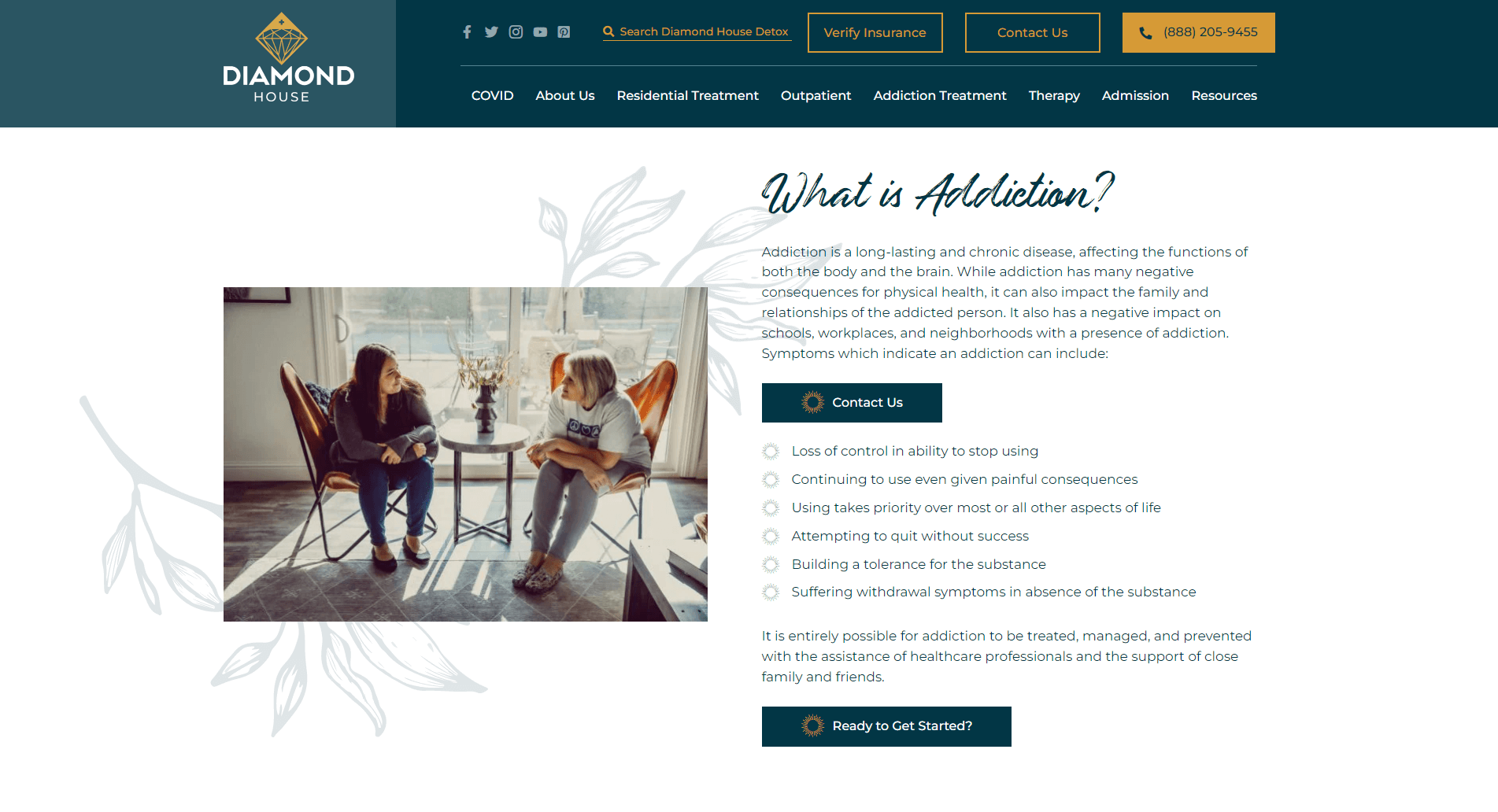This screenshot has width=1498, height=812.
Task: Expand the Therapy menu
Action: point(1054,95)
